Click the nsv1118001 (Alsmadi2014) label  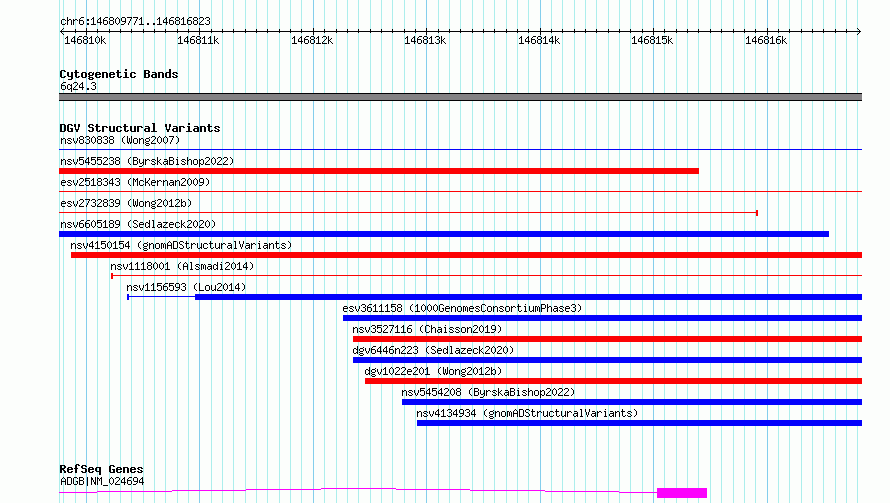tap(182, 266)
